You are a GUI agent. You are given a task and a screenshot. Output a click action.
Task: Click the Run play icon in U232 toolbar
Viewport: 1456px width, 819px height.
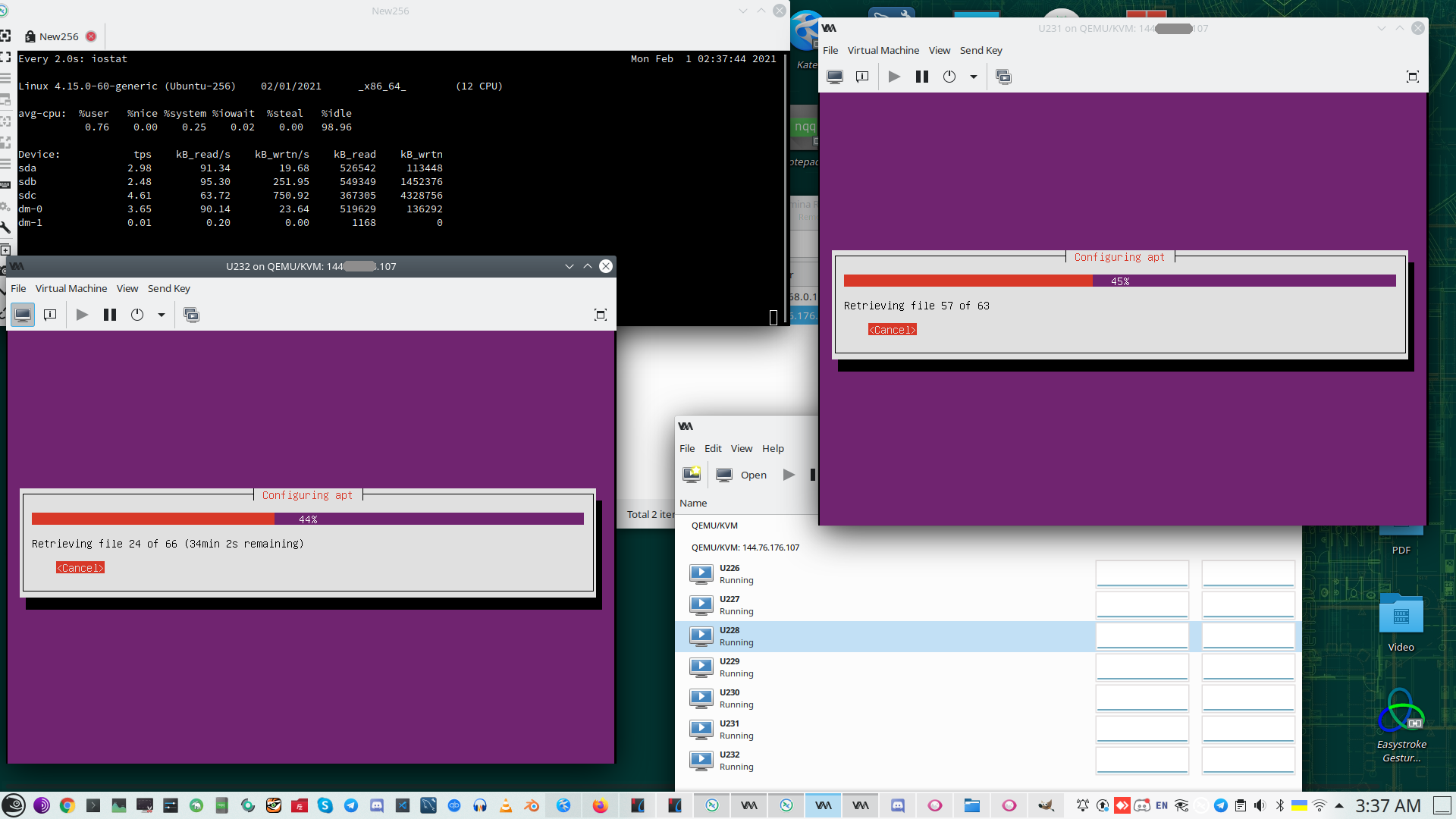tap(82, 315)
